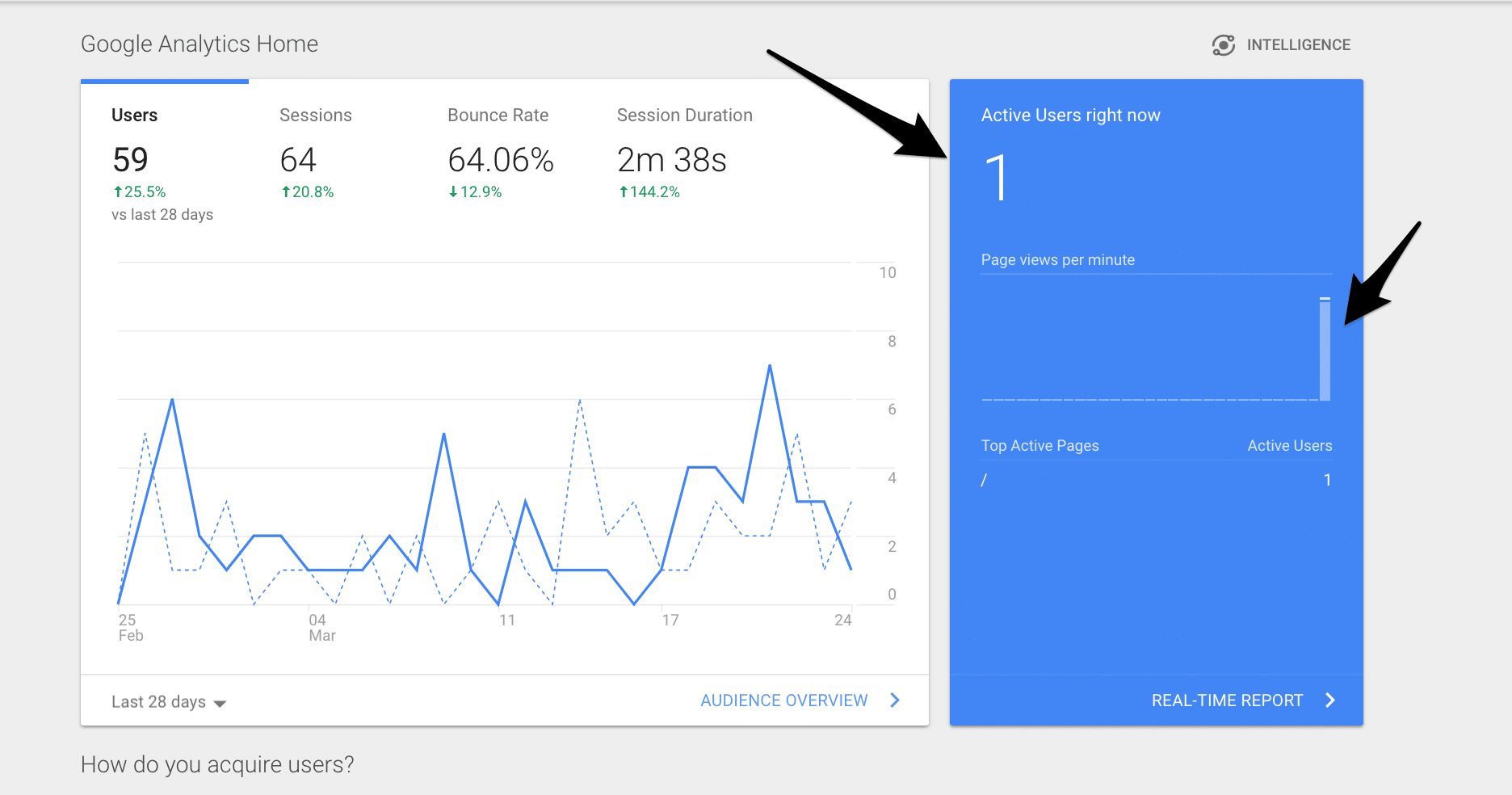1512x795 pixels.
Task: Click the 11 date axis label
Action: click(x=507, y=620)
